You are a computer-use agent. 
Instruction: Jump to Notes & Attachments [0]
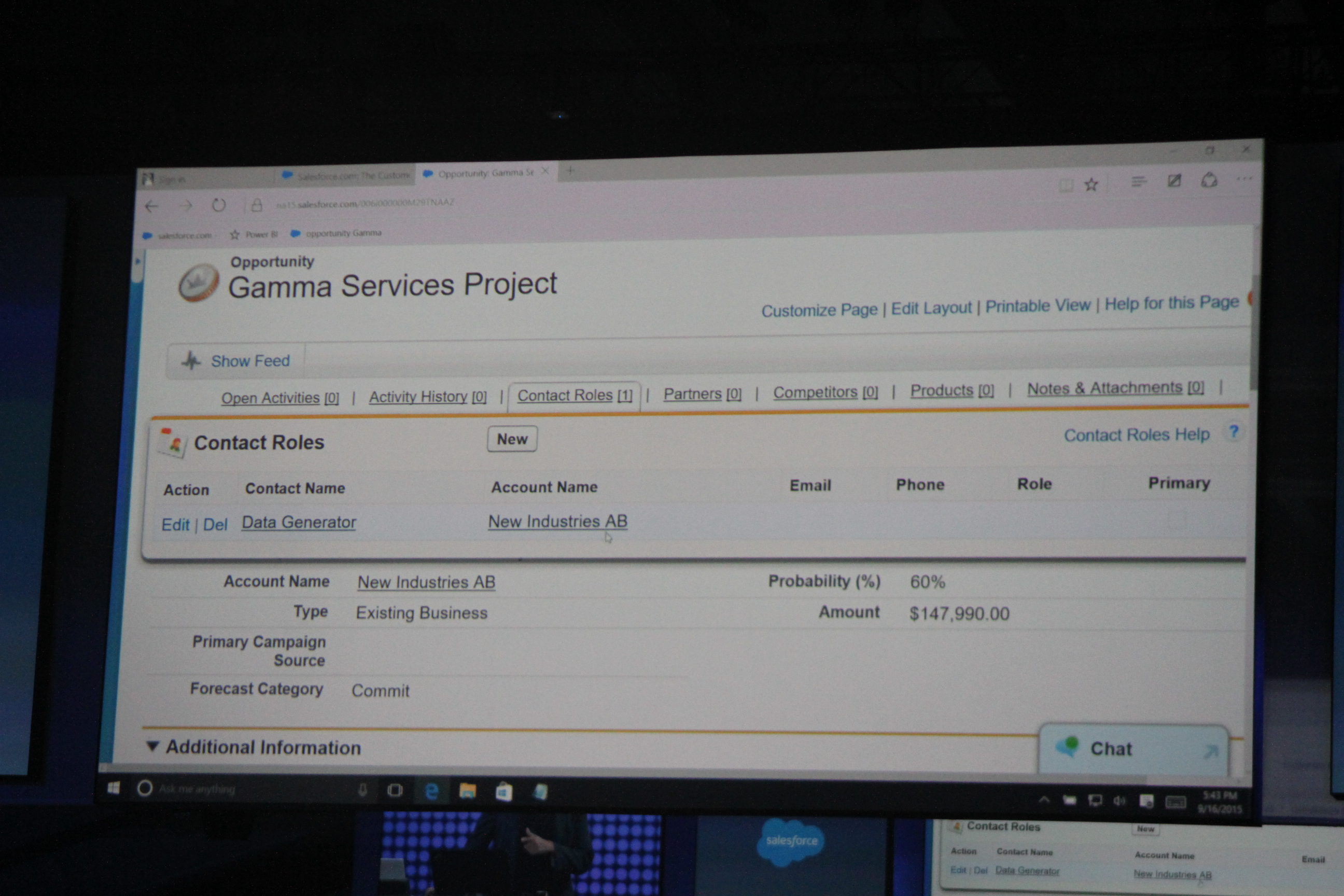tap(1115, 388)
